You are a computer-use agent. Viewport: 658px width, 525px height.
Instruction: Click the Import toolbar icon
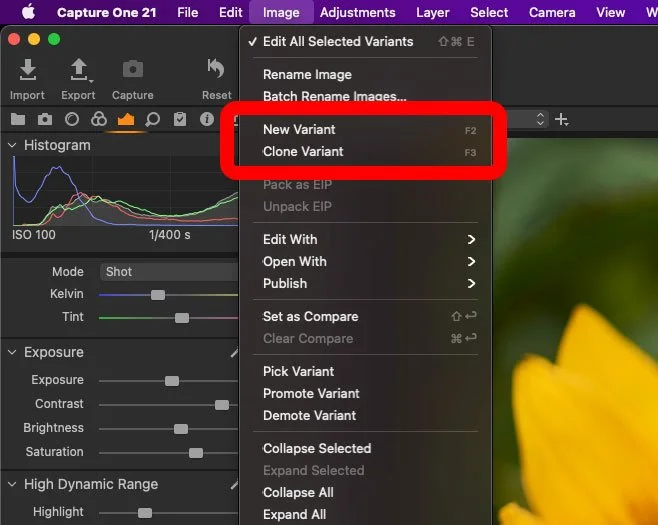pos(28,70)
